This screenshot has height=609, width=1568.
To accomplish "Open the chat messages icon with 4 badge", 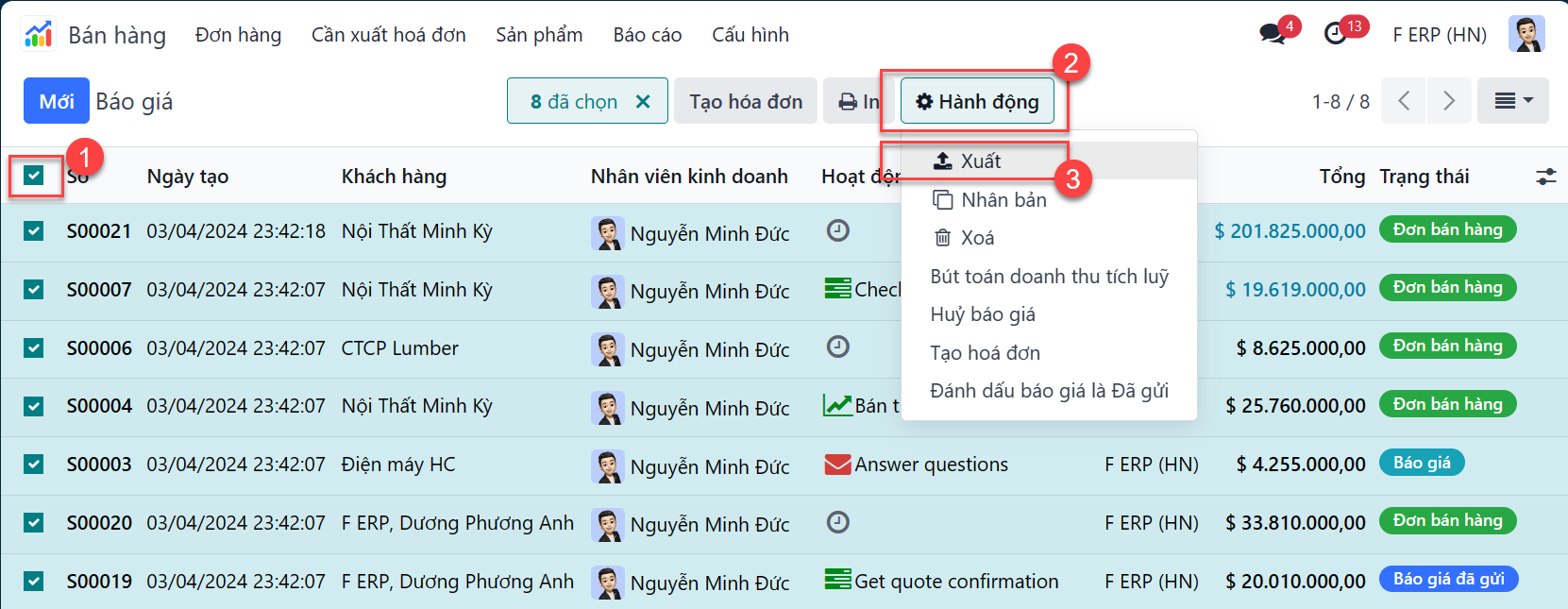I will 1273,34.
